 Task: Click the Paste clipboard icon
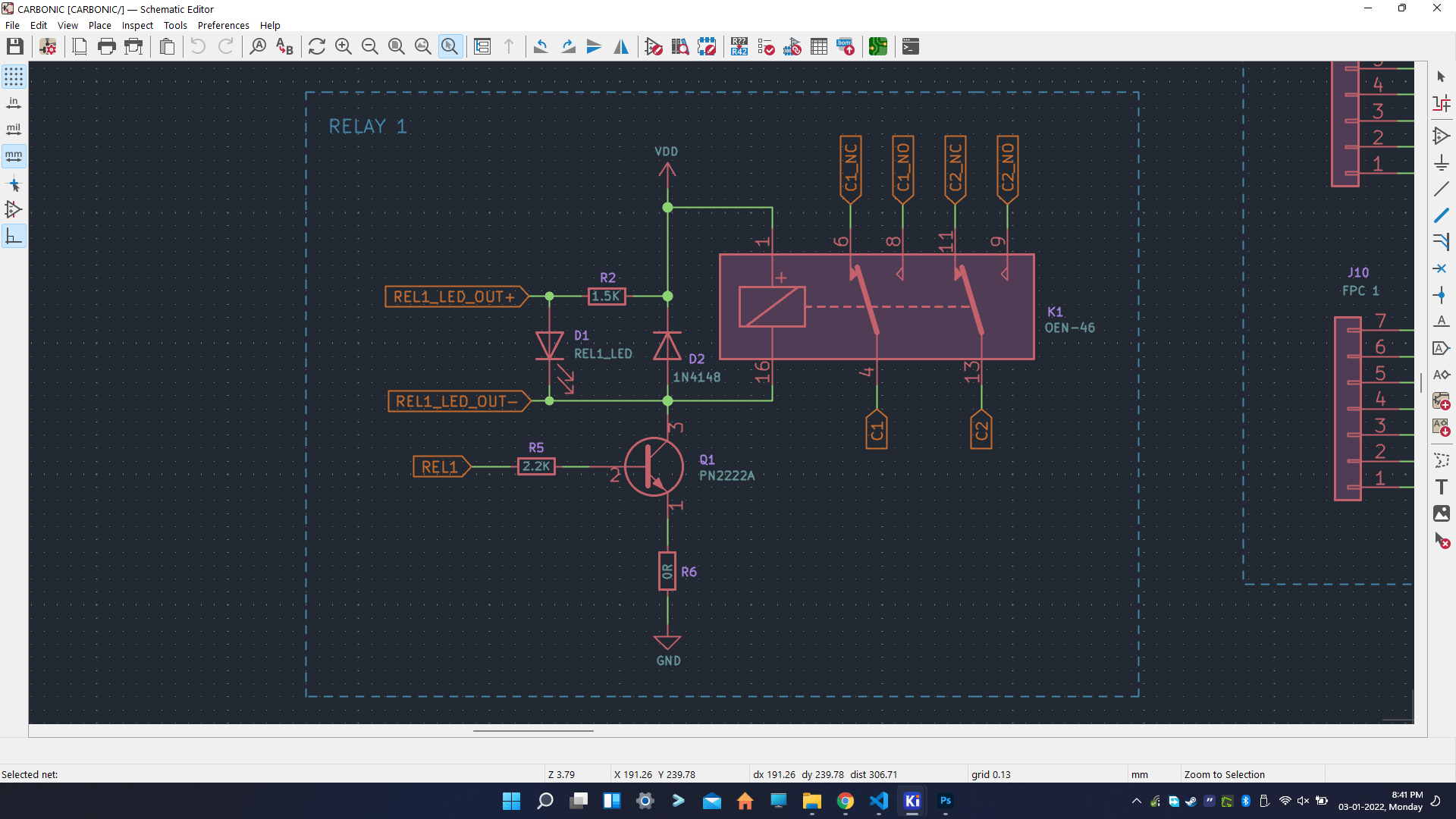pyautogui.click(x=167, y=47)
